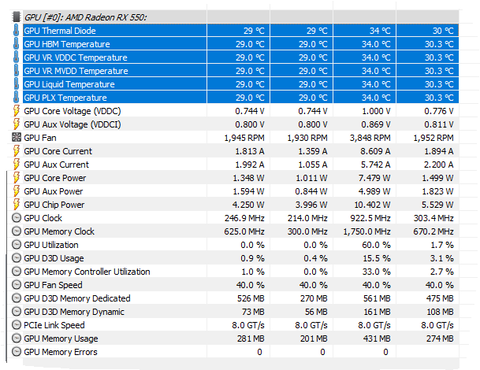Select the GPU Liquid Temperature label
The width and height of the screenshot is (480, 370).
tap(69, 84)
